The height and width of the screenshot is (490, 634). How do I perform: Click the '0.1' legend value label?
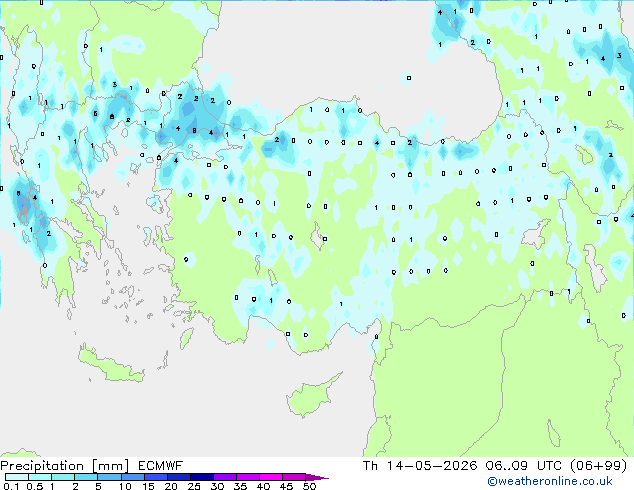11,486
